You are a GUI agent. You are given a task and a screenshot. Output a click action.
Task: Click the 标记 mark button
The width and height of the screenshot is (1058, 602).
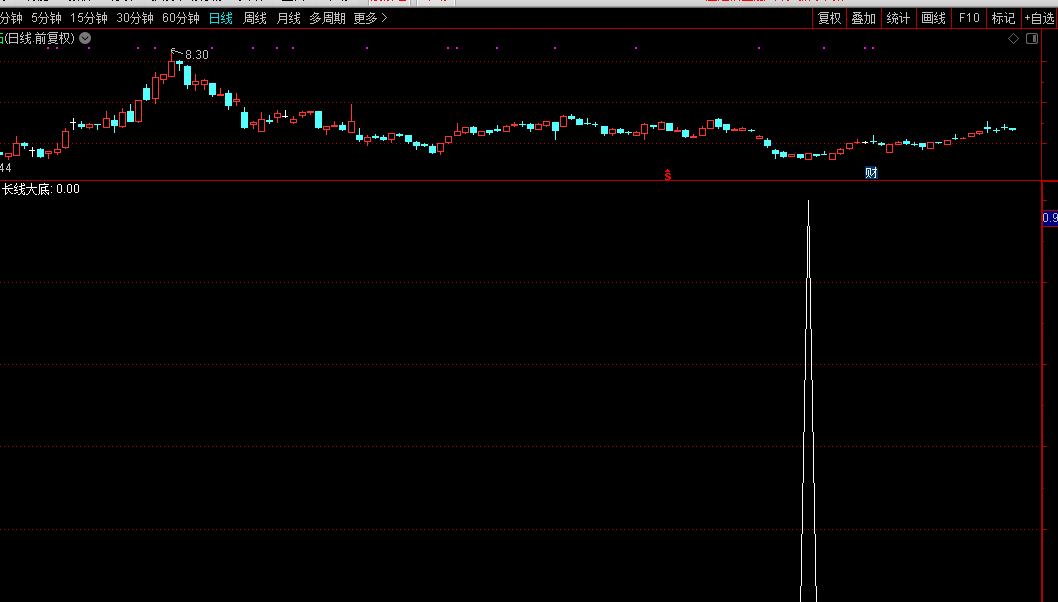(x=1002, y=18)
